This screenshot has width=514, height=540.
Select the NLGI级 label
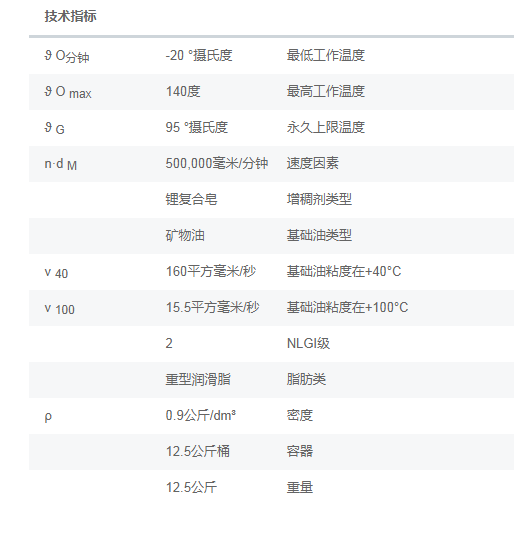[x=308, y=343]
